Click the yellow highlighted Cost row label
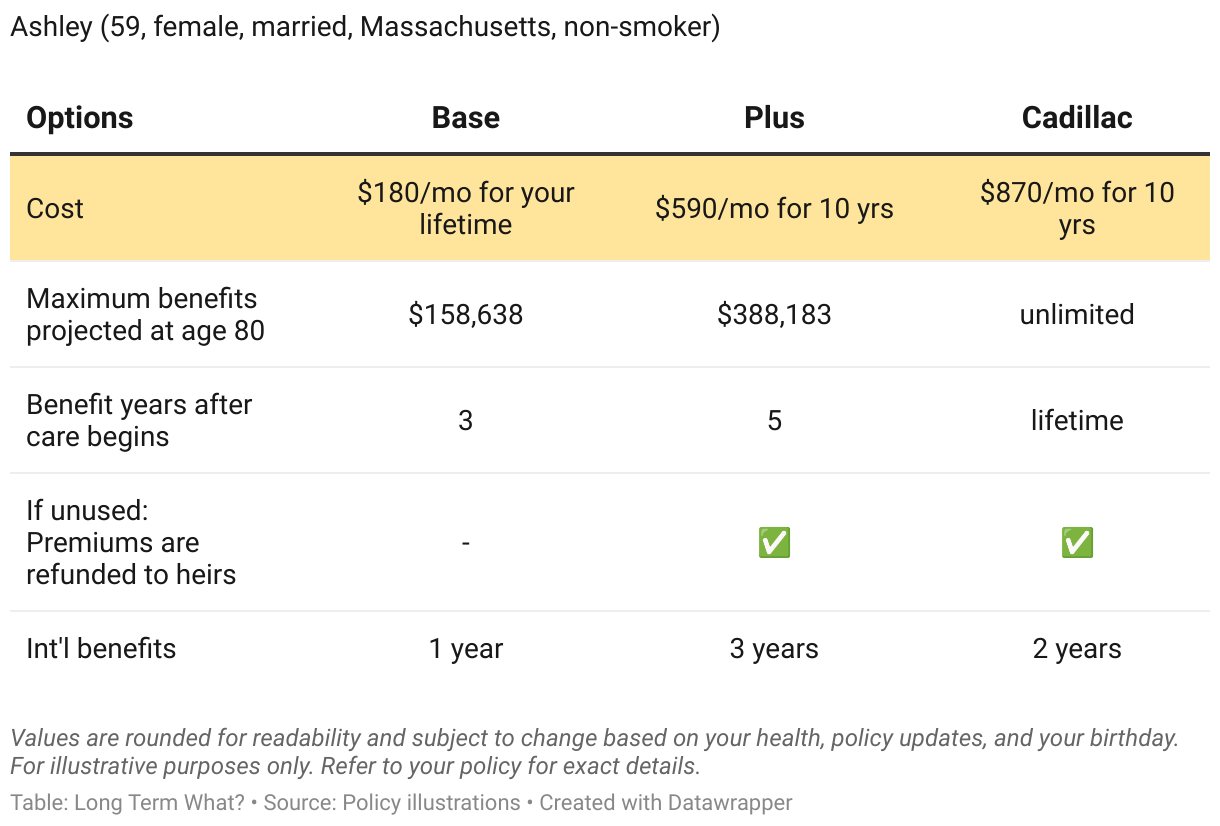 [x=55, y=208]
